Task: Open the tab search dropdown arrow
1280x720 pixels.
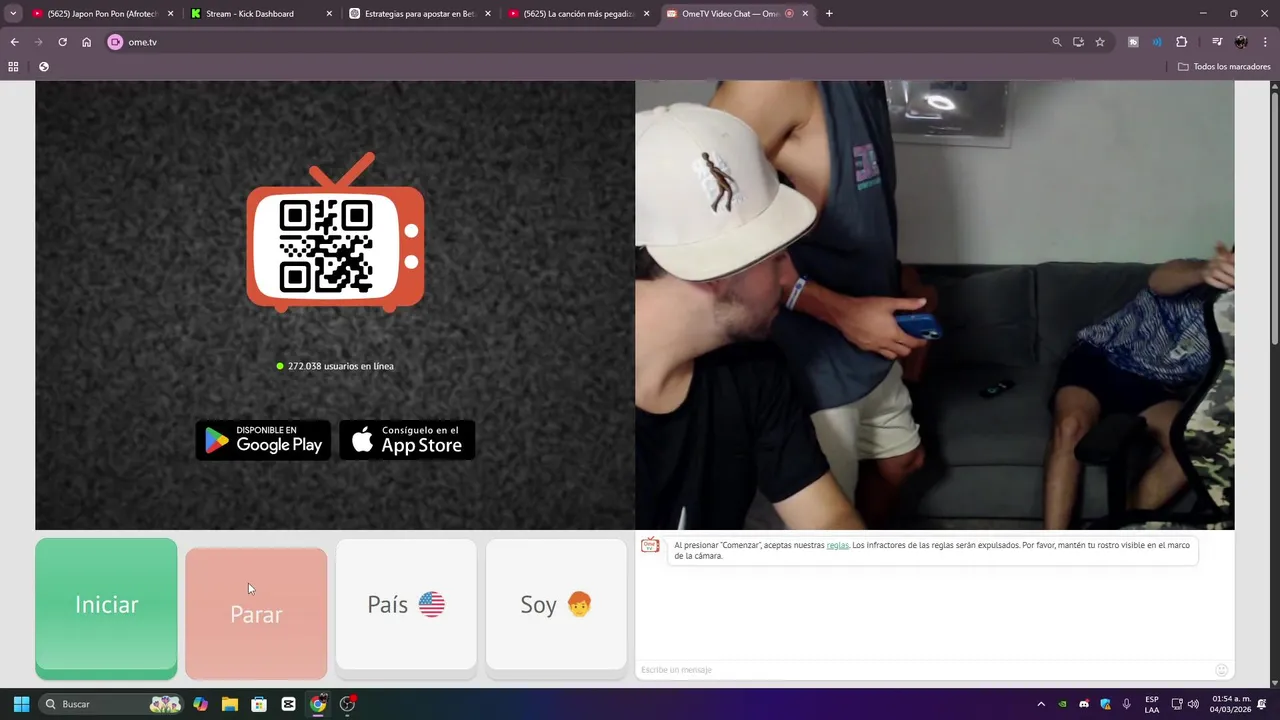Action: click(13, 13)
